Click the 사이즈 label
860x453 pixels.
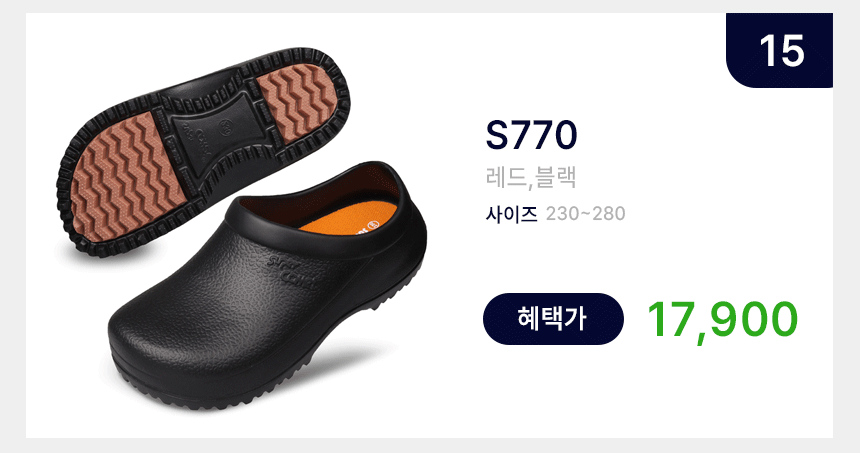tap(511, 213)
